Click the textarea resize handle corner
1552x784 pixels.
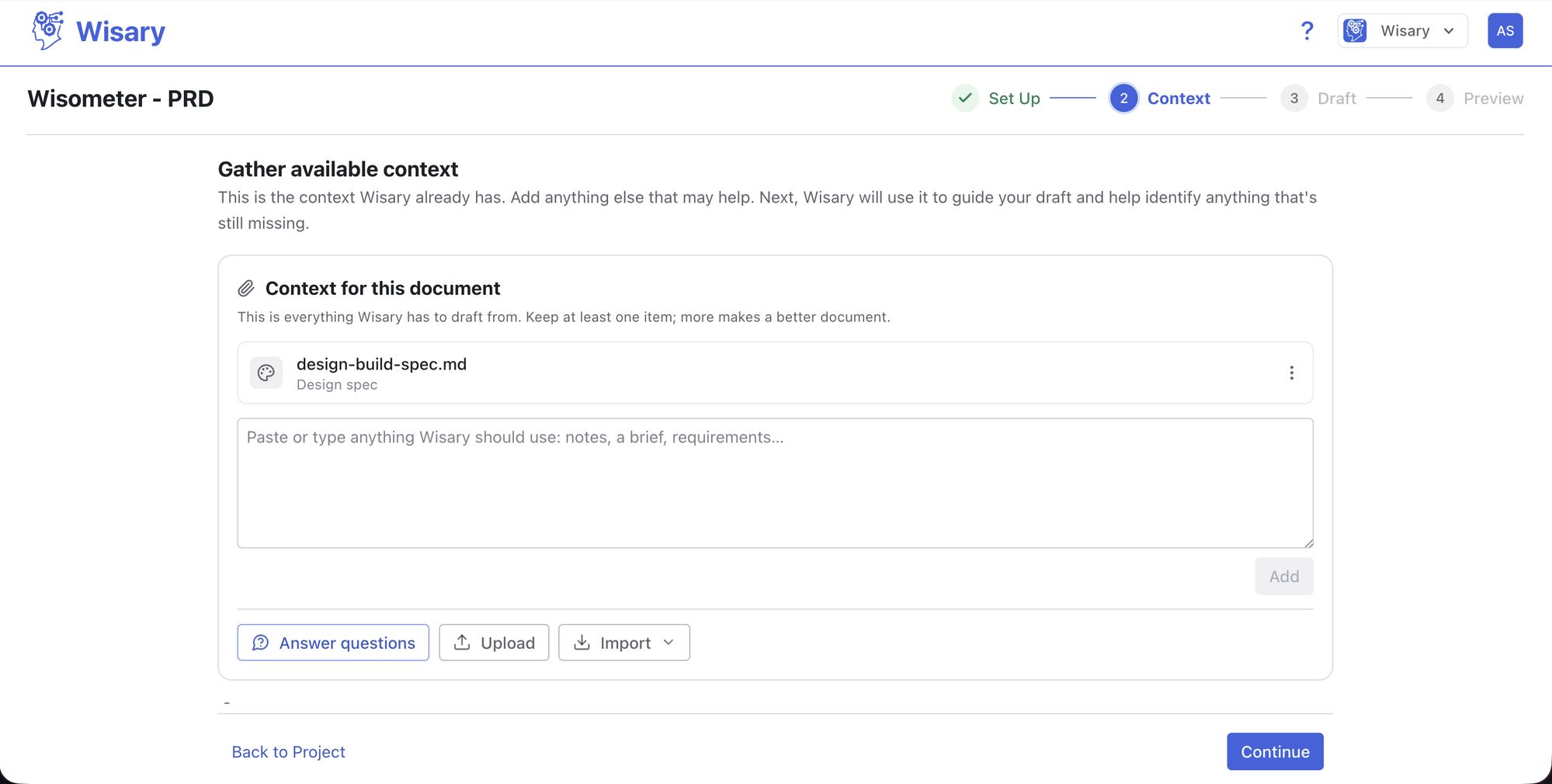tap(1308, 543)
